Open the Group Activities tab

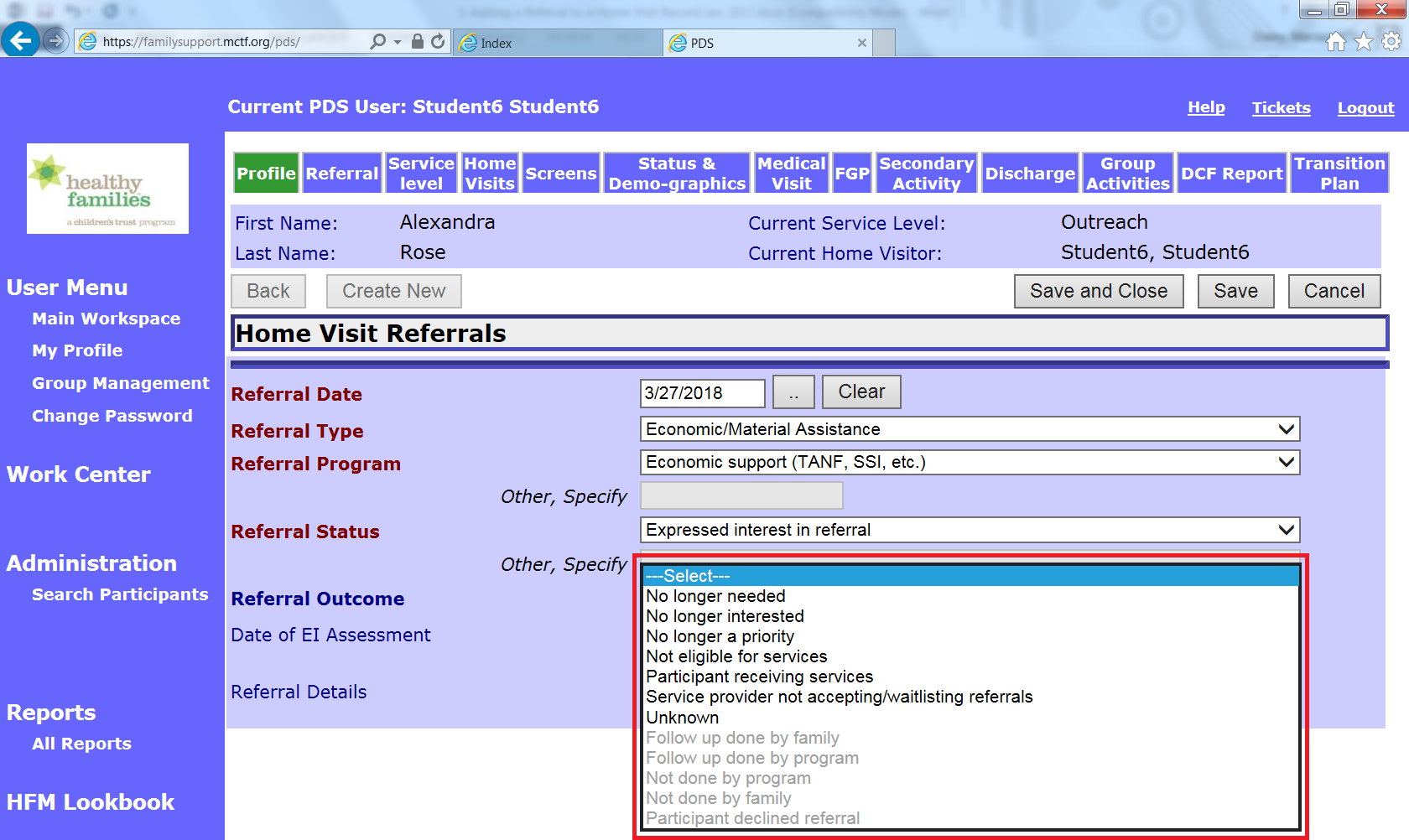coord(1128,174)
